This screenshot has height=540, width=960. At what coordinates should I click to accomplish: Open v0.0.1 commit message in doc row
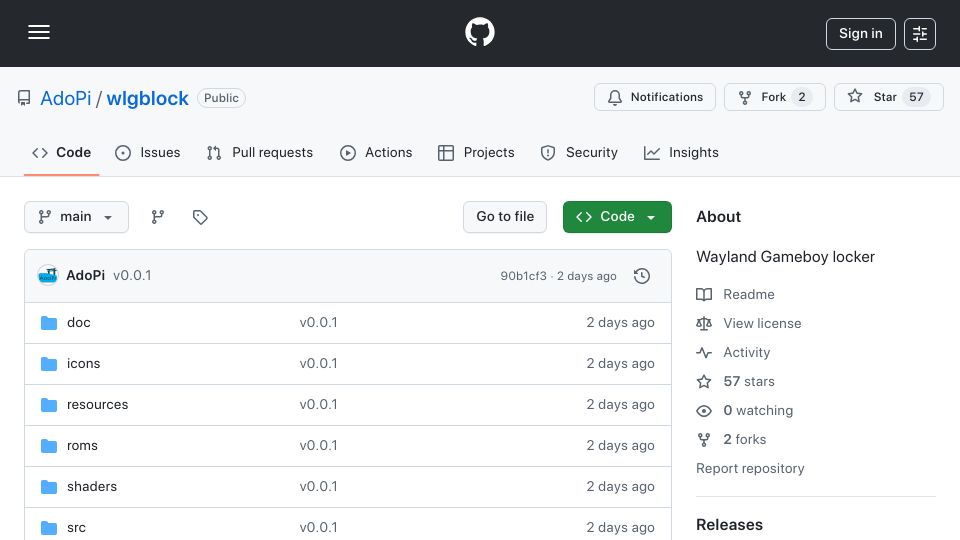click(318, 323)
